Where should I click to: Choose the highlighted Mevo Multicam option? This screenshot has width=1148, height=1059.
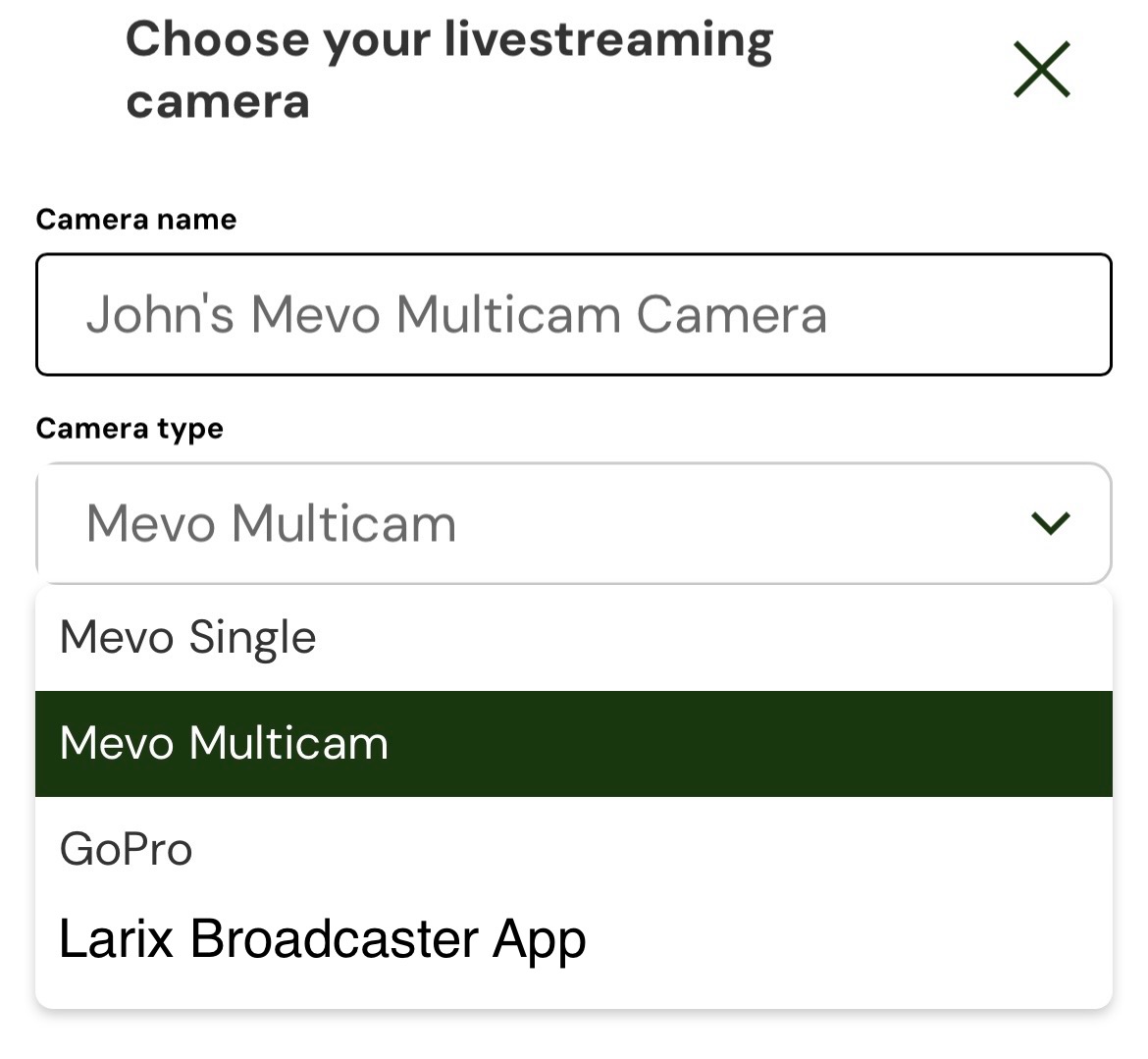pos(574,743)
